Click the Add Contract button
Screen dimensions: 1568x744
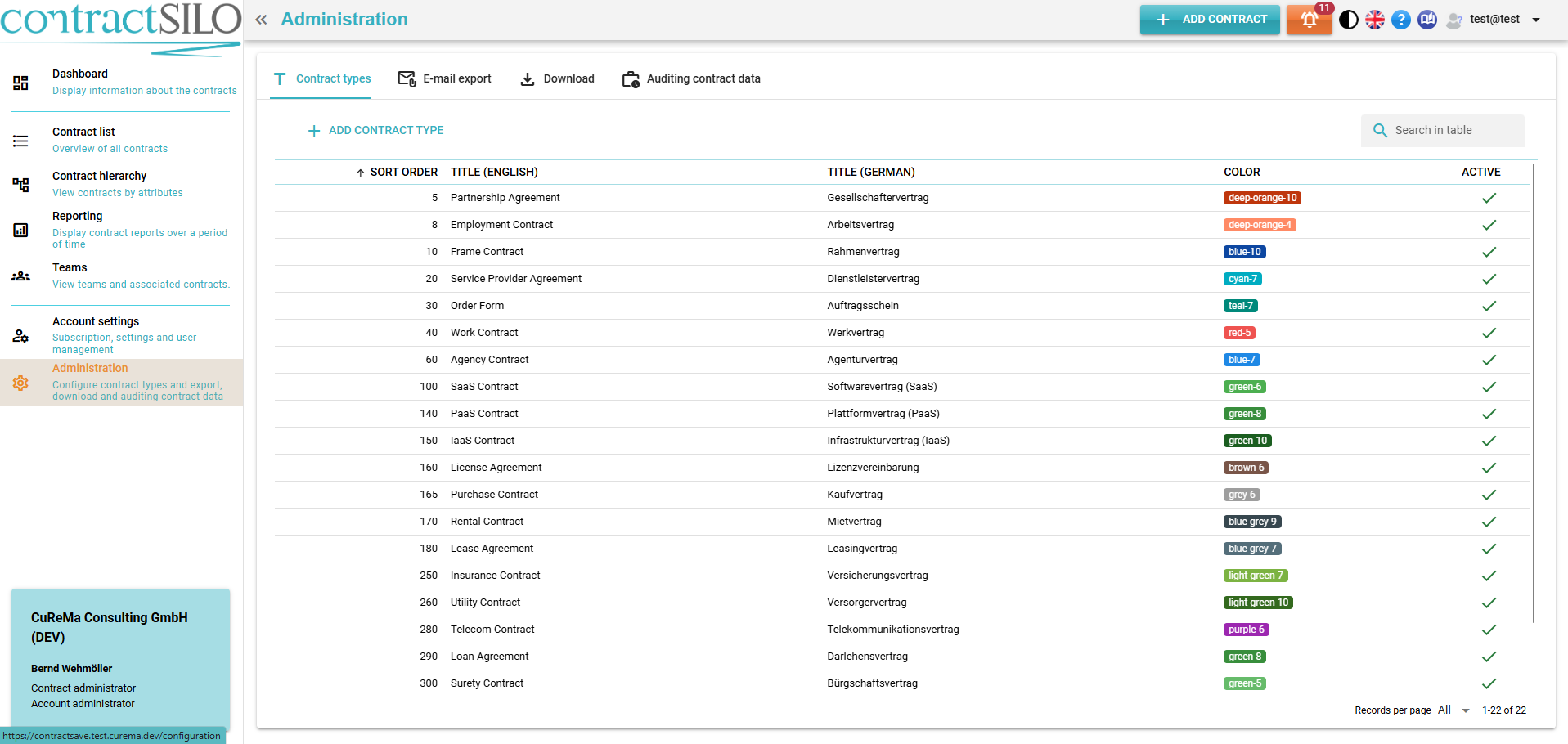[1210, 20]
